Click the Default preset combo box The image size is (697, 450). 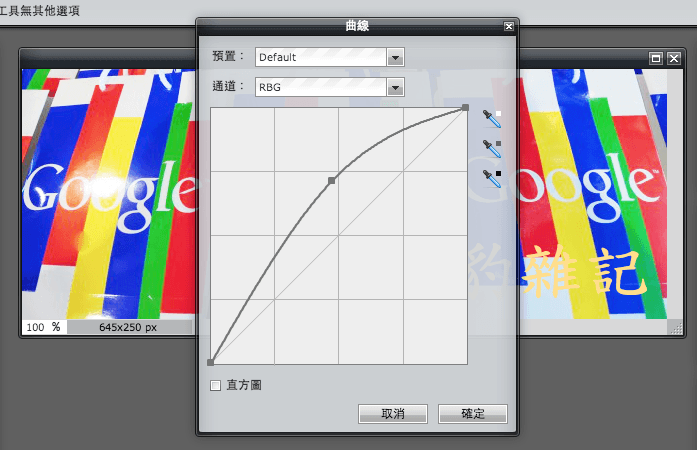click(x=320, y=57)
